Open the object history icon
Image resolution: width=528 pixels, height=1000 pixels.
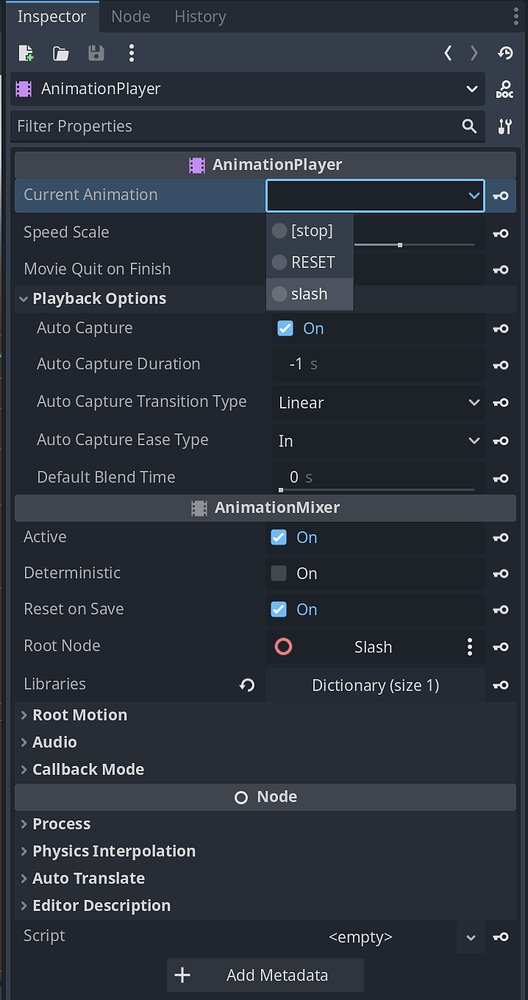pyautogui.click(x=505, y=53)
